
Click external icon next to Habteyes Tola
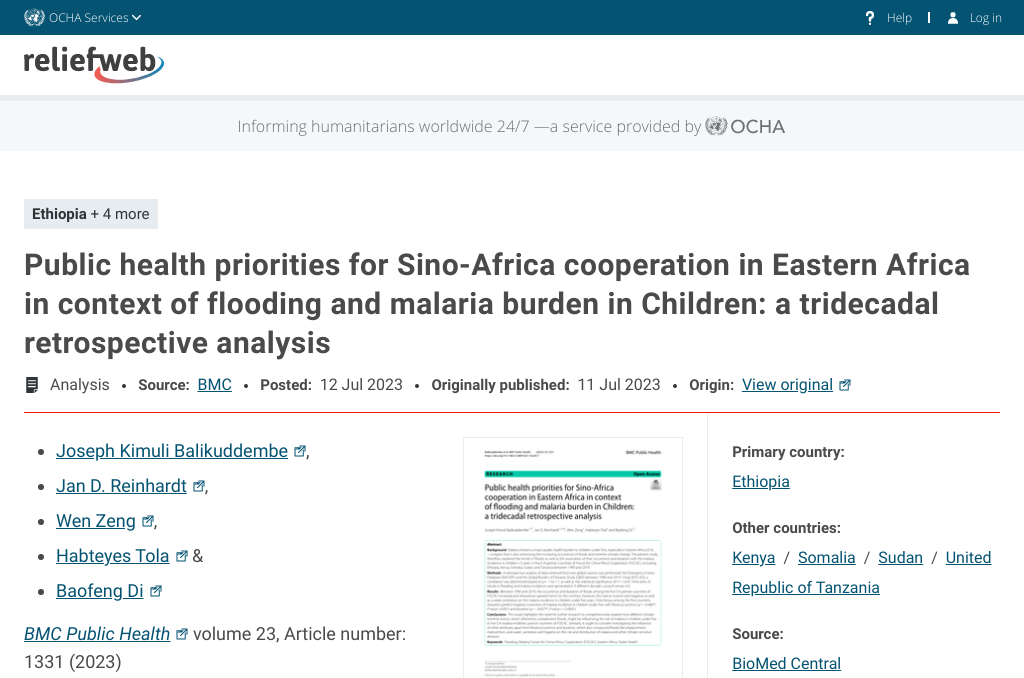tap(182, 556)
